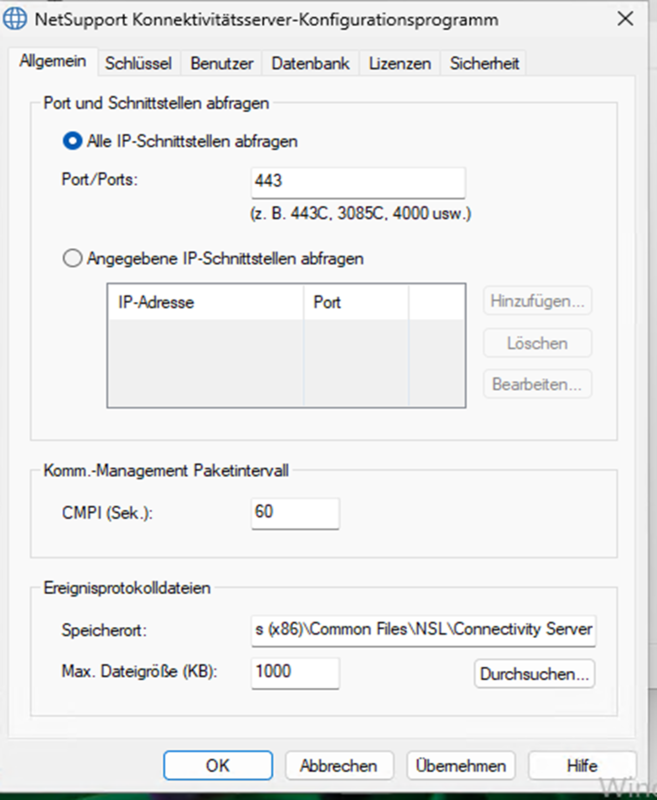Image resolution: width=657 pixels, height=800 pixels.
Task: Click the Port/Ports field showing 443
Action: (357, 183)
